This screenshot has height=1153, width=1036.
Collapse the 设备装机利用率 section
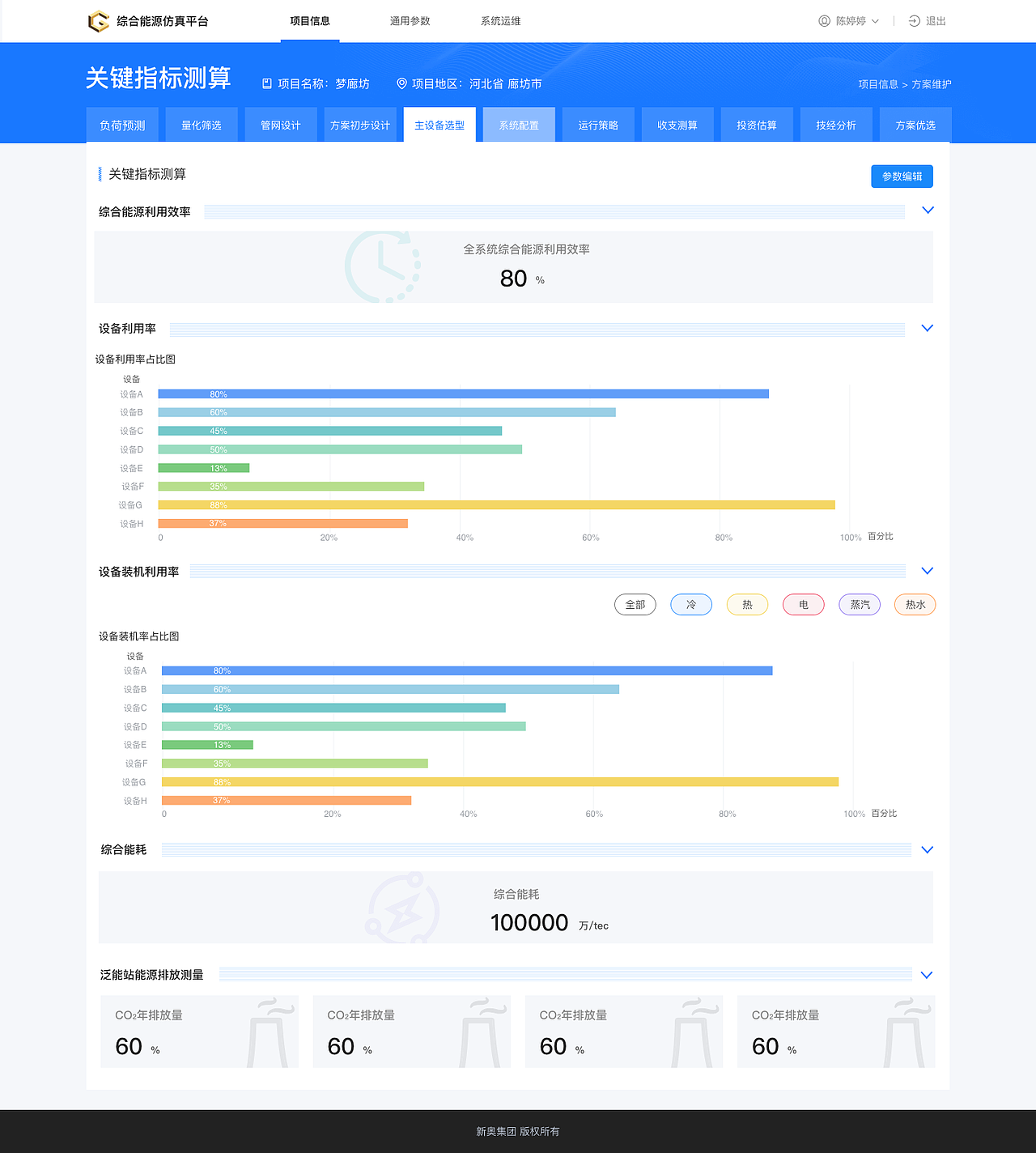point(928,571)
